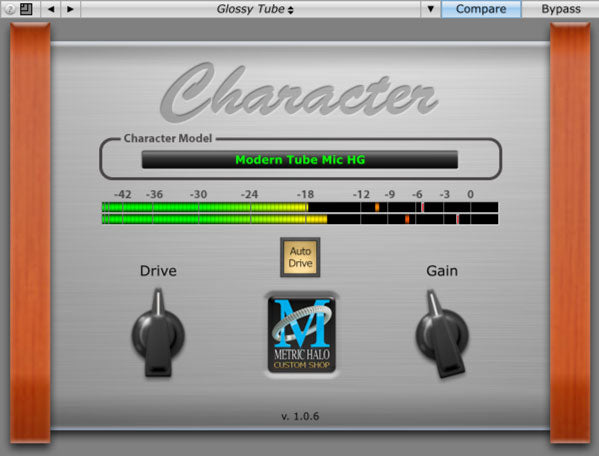Go to next preset arrow

click(x=70, y=9)
